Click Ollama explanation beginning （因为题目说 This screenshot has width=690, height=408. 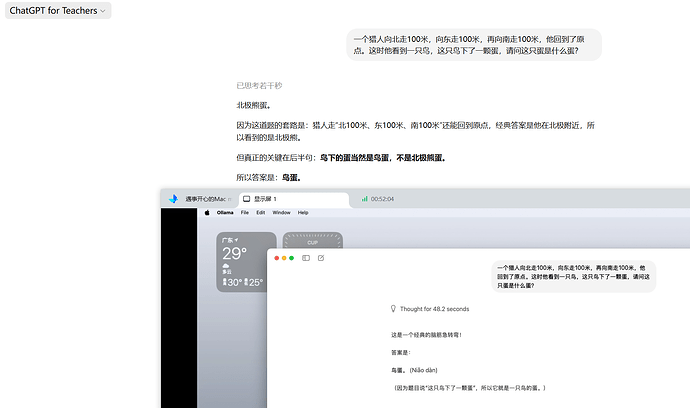[469, 388]
